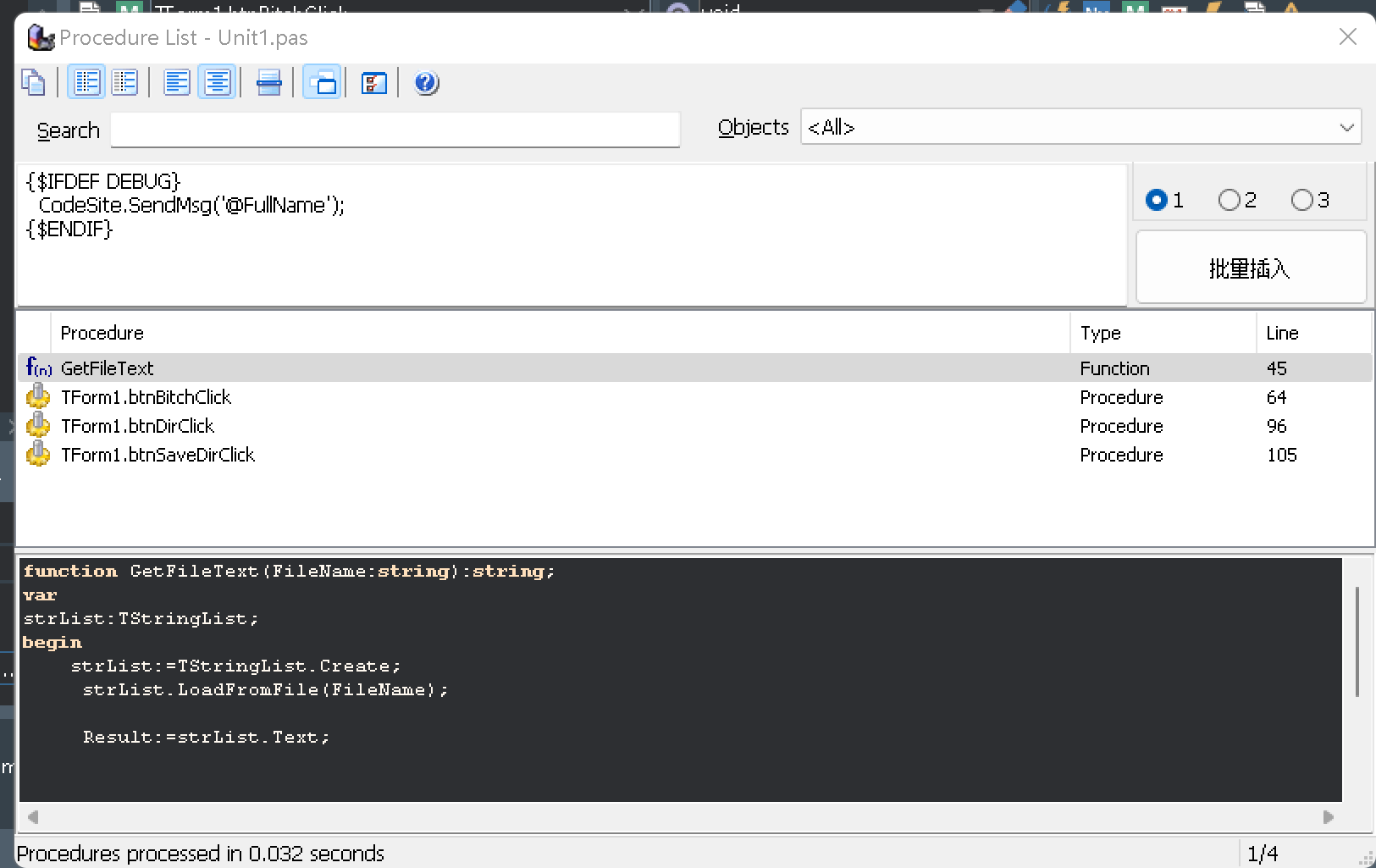Click the code preview vertical scrollbar
The image size is (1376, 868).
(1357, 641)
